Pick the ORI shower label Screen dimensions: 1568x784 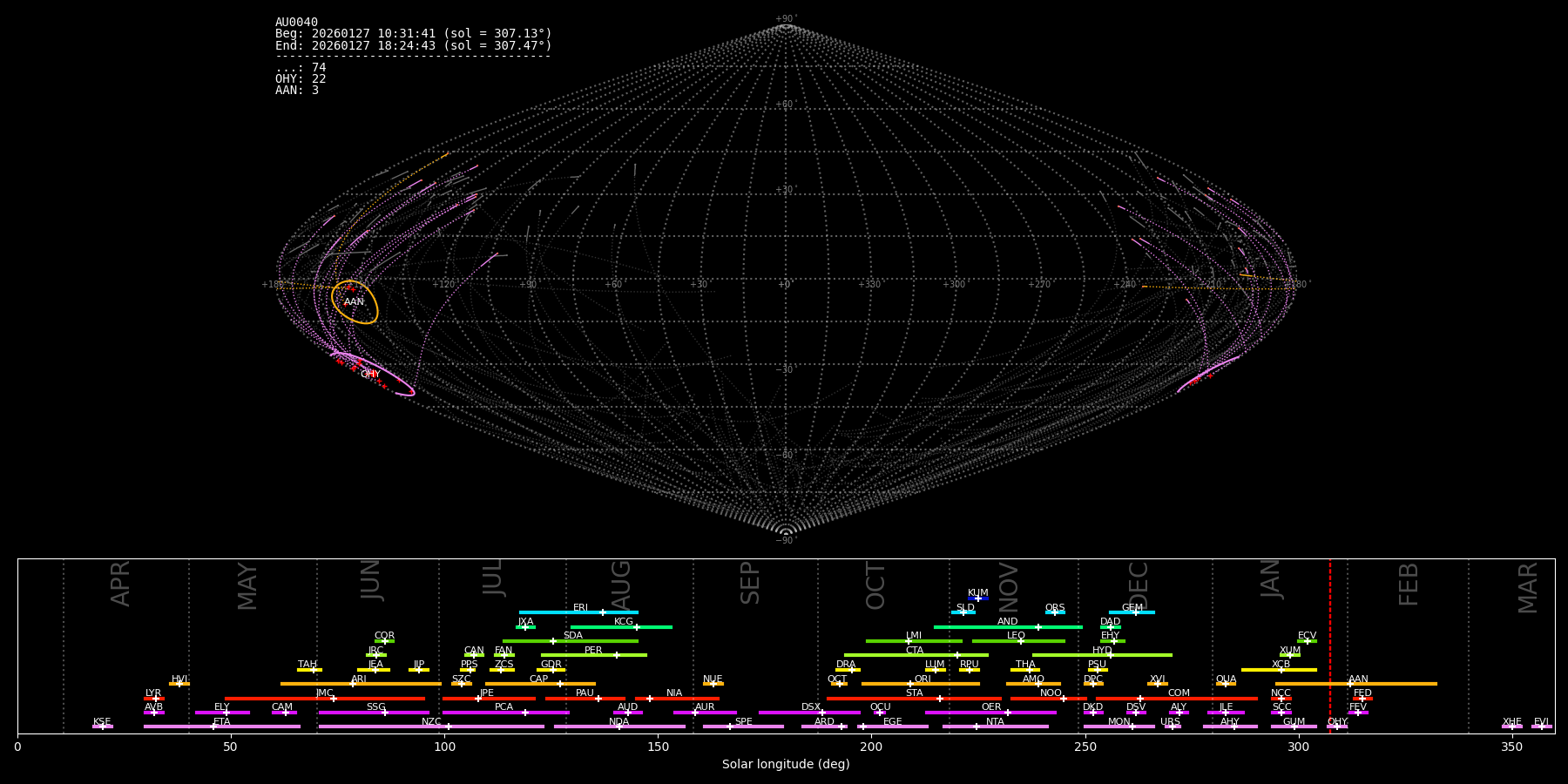tap(923, 679)
